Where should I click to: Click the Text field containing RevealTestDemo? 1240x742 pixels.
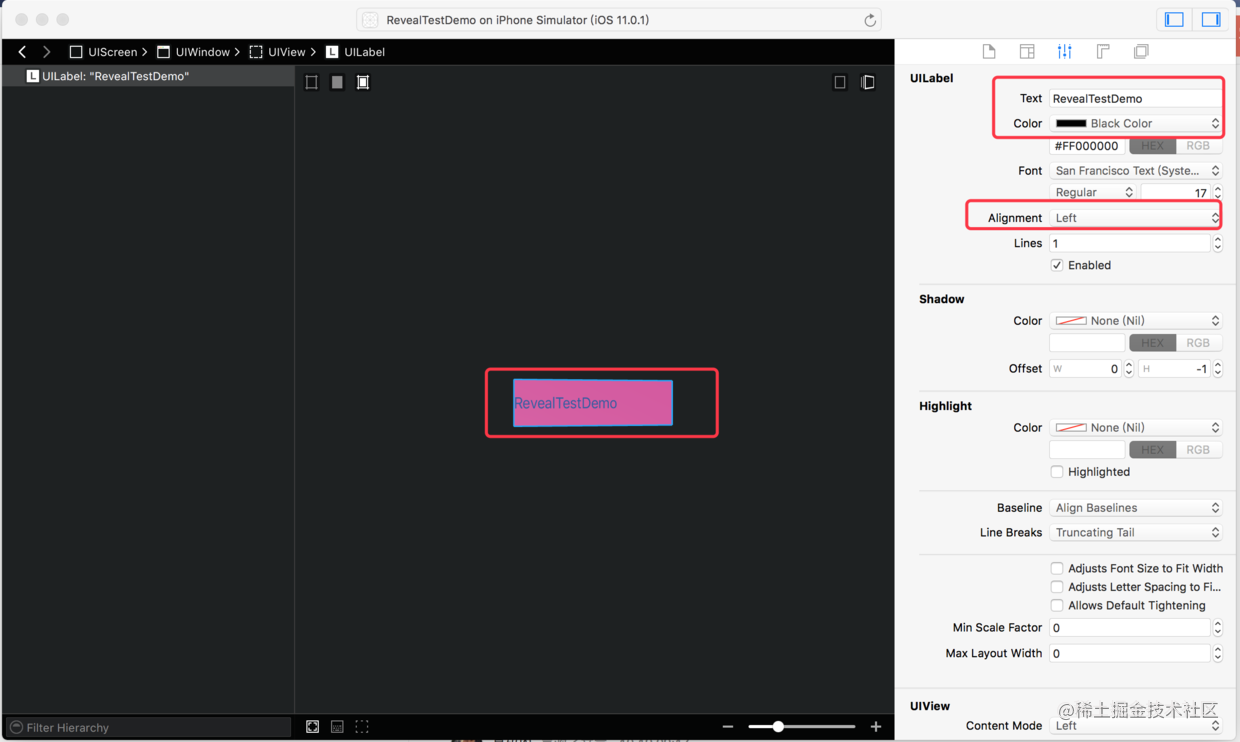[1135, 98]
